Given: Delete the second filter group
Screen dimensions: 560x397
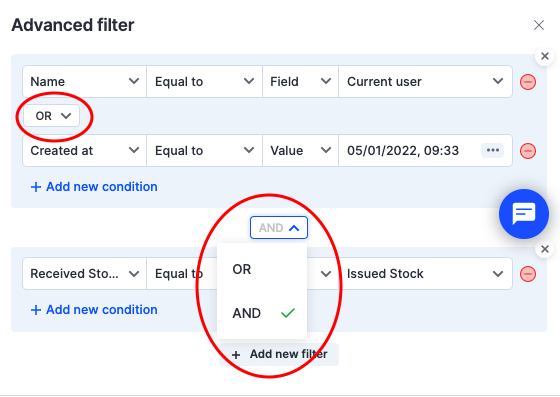Looking at the screenshot, I should pyautogui.click(x=545, y=249).
